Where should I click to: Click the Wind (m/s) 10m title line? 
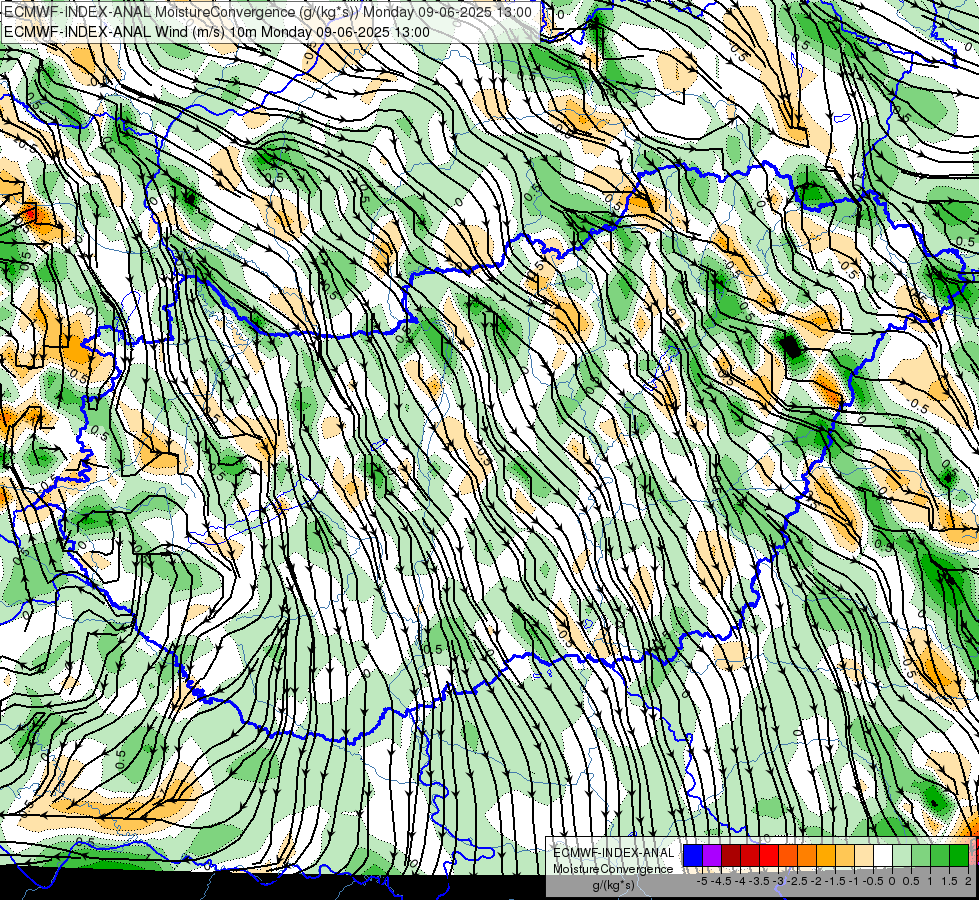[x=217, y=32]
